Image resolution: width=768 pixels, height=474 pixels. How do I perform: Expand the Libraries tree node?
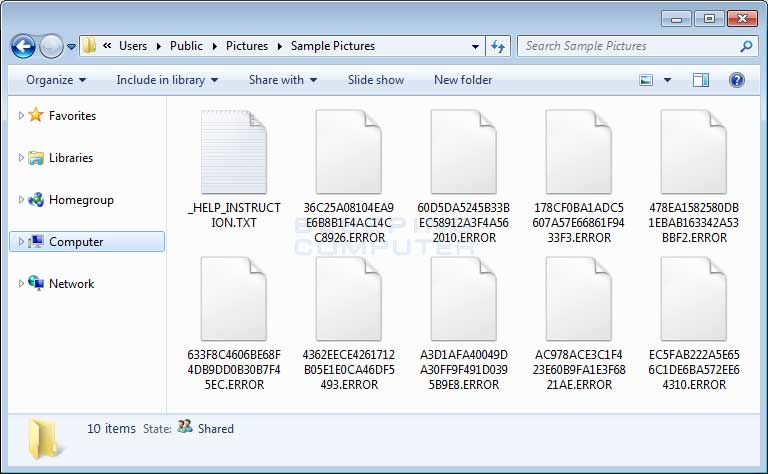(21, 158)
